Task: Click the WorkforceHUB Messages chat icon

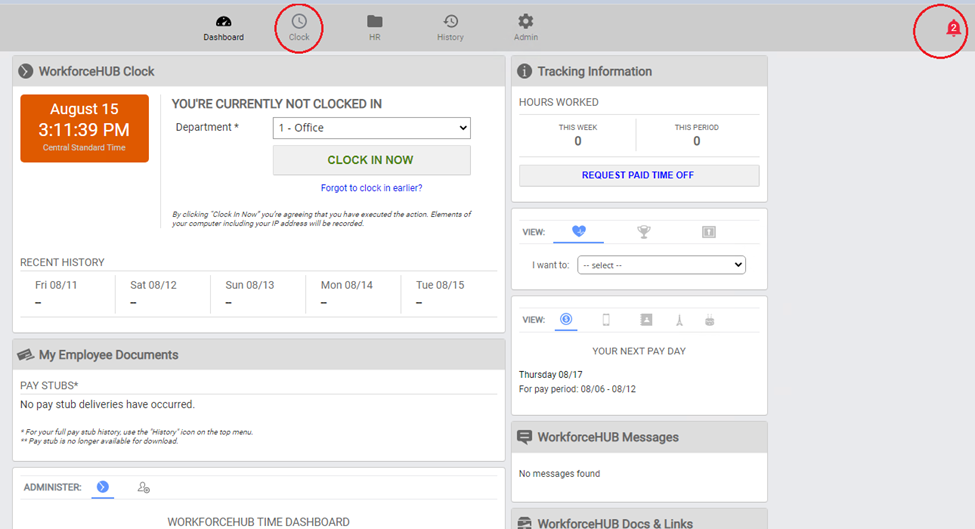Action: (524, 437)
